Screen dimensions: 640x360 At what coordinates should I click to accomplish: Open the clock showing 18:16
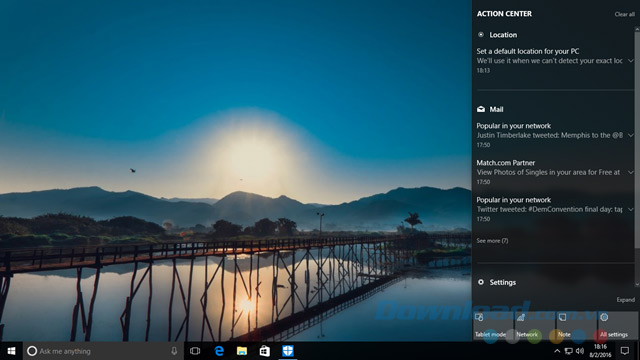pos(600,351)
